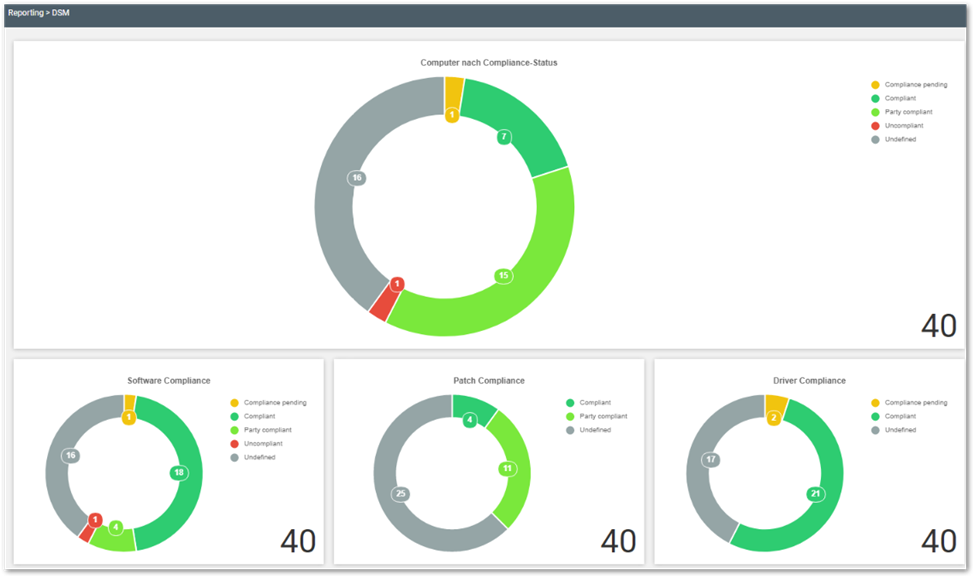This screenshot has height=577, width=974.
Task: Click value badge 21 in Driver Compliance donut
Action: click(x=816, y=494)
